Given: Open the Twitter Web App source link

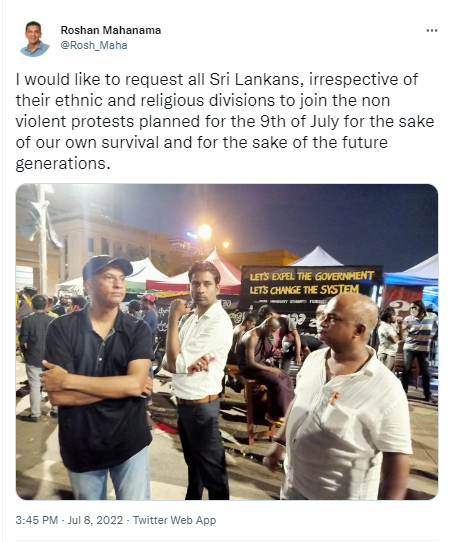Looking at the screenshot, I should click(x=175, y=520).
